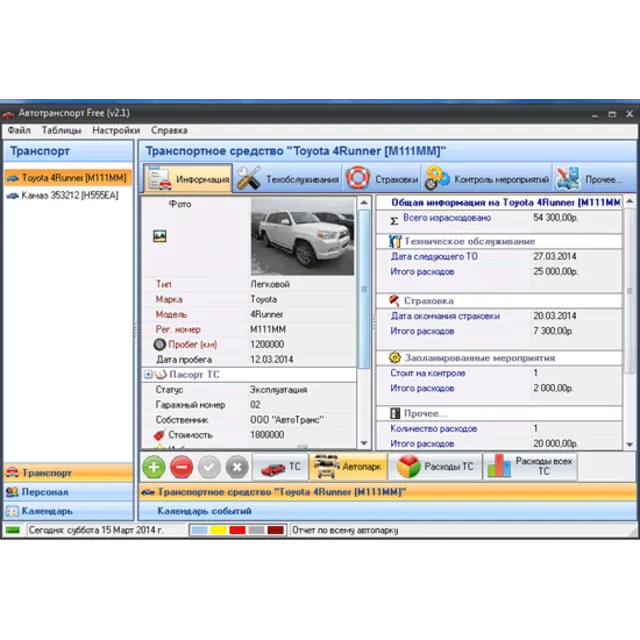
Task: Switch to the Транспорт section in sidebar
Action: 68,473
